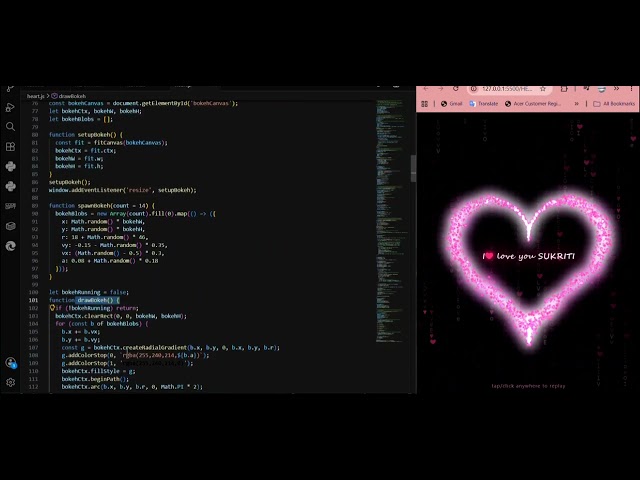Viewport: 640px width, 480px height.
Task: Click highlighted 'drawBokeh() {' on line 101
Action: click(x=98, y=300)
